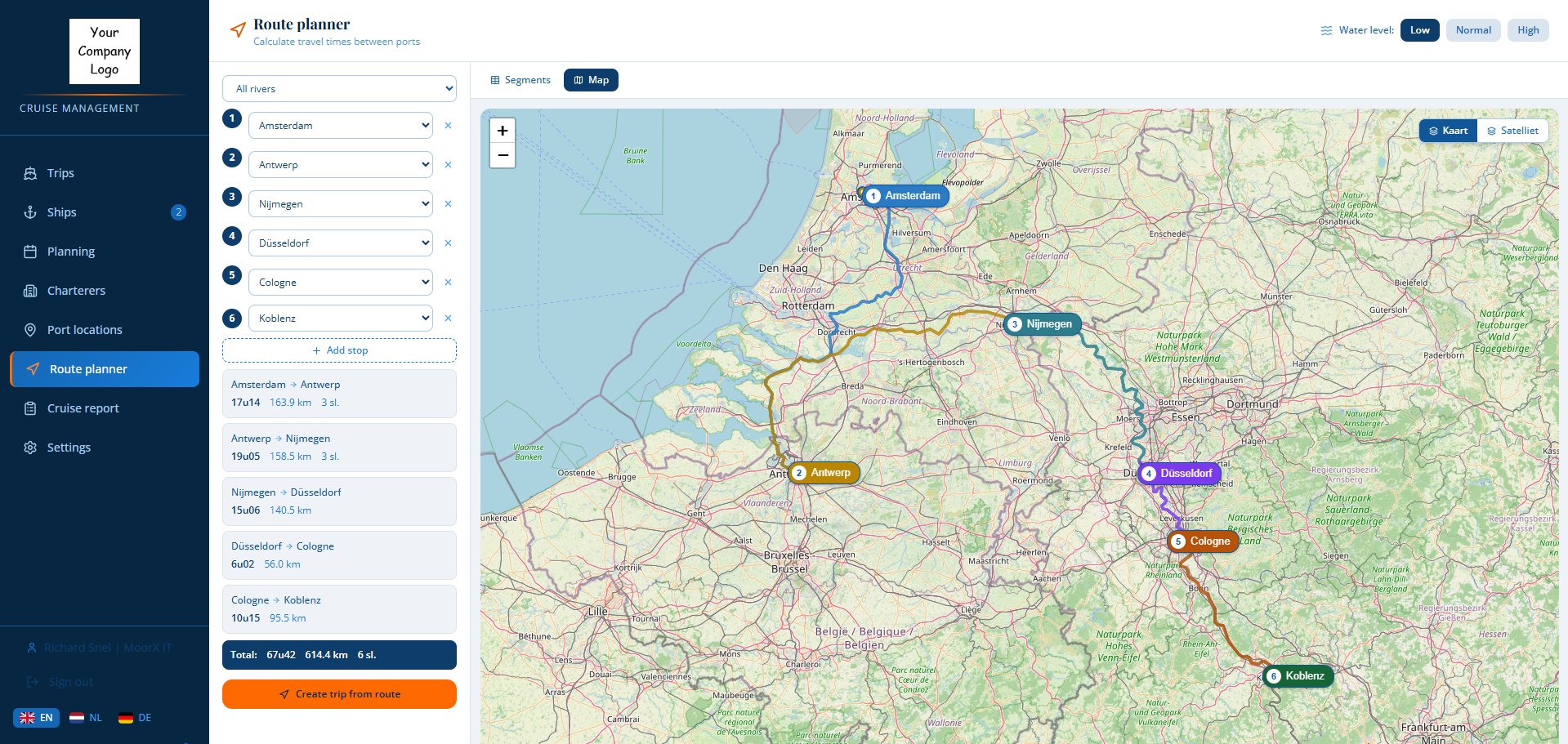
Task: Remove the Cologne stop
Action: [x=448, y=283]
